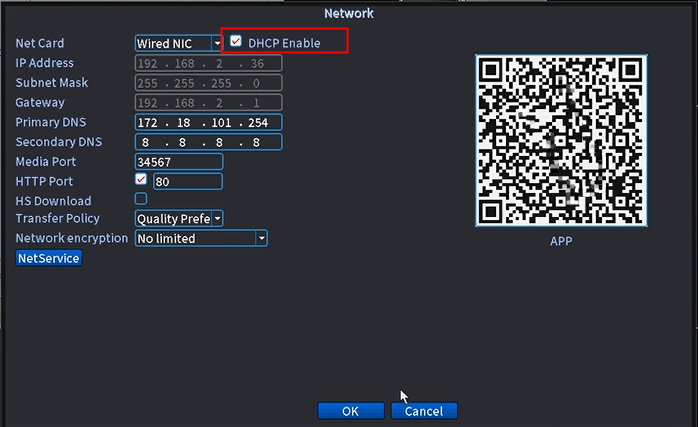The height and width of the screenshot is (427, 698).
Task: Click the Network window title text
Action: click(349, 13)
